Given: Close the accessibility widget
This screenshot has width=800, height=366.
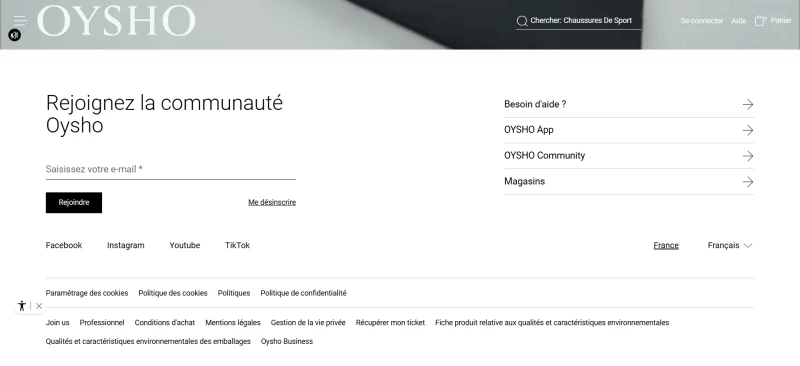Looking at the screenshot, I should (39, 306).
